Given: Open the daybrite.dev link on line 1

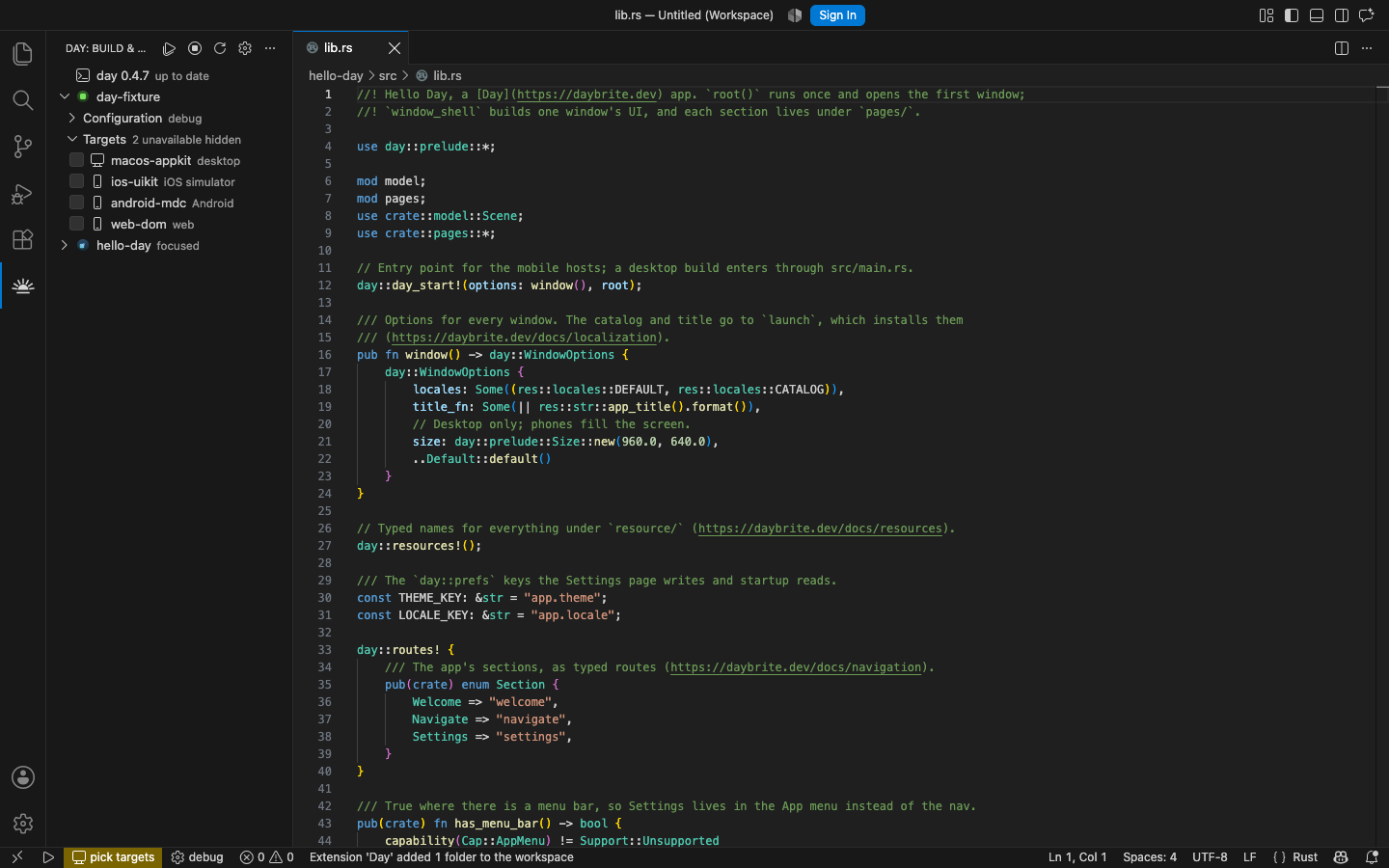Looking at the screenshot, I should click(586, 95).
